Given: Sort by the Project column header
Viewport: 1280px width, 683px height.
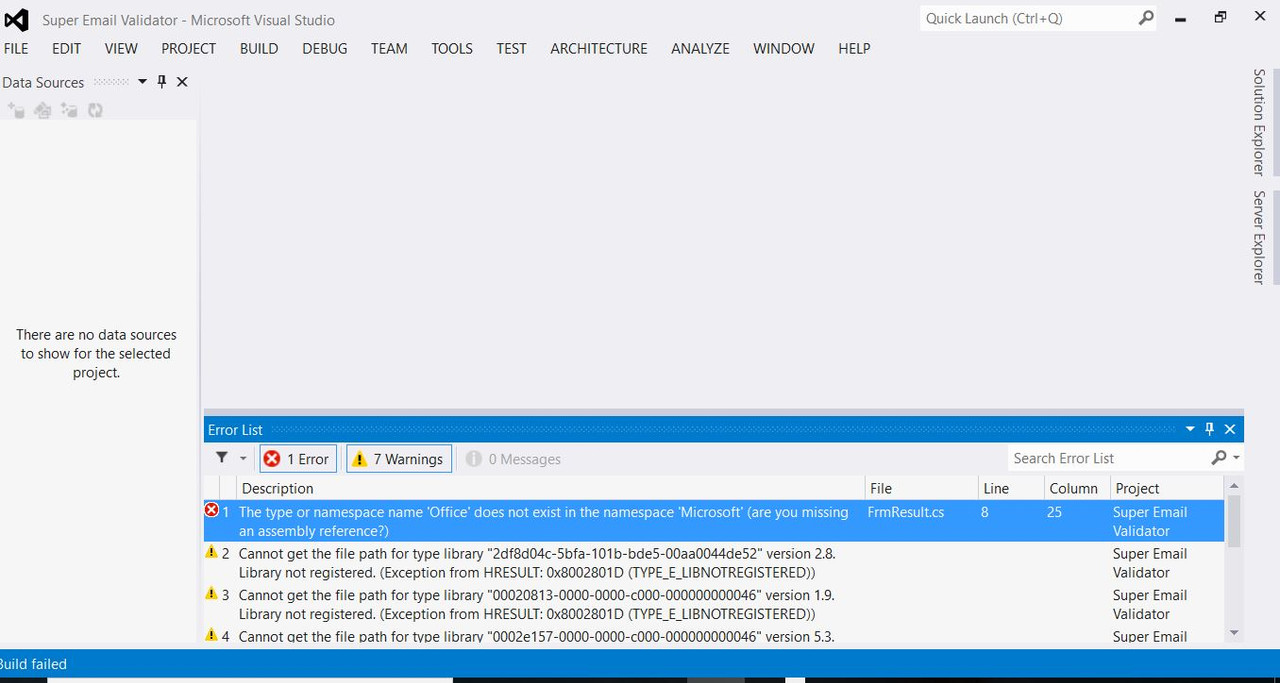Looking at the screenshot, I should (1168, 488).
